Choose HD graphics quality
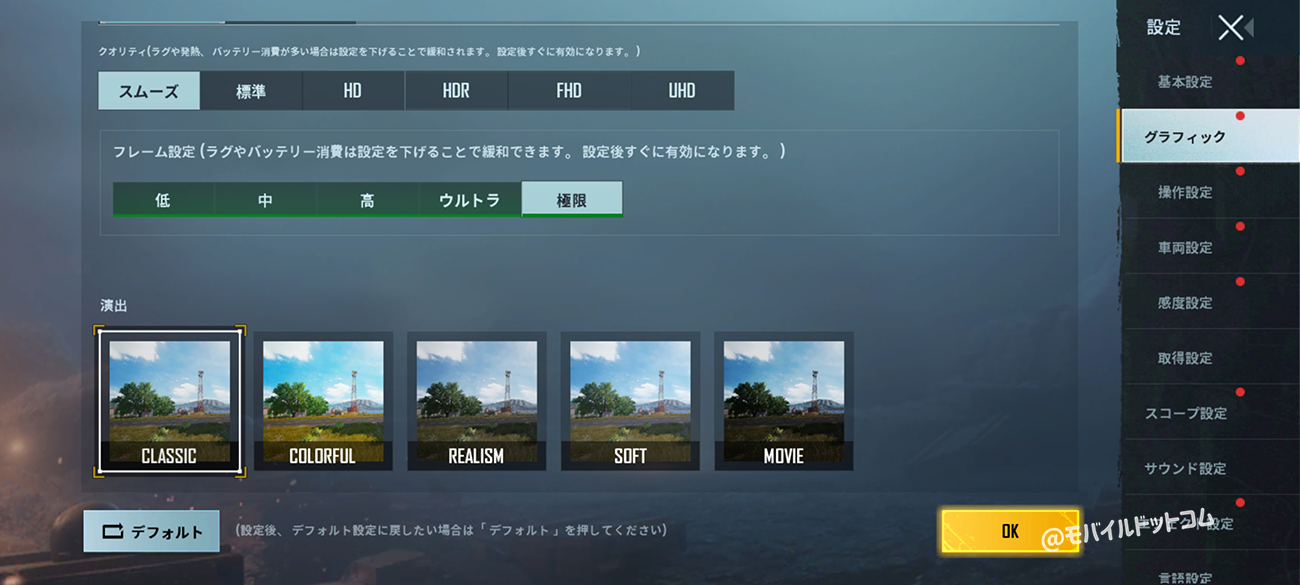Image resolution: width=1300 pixels, height=585 pixels. (353, 91)
